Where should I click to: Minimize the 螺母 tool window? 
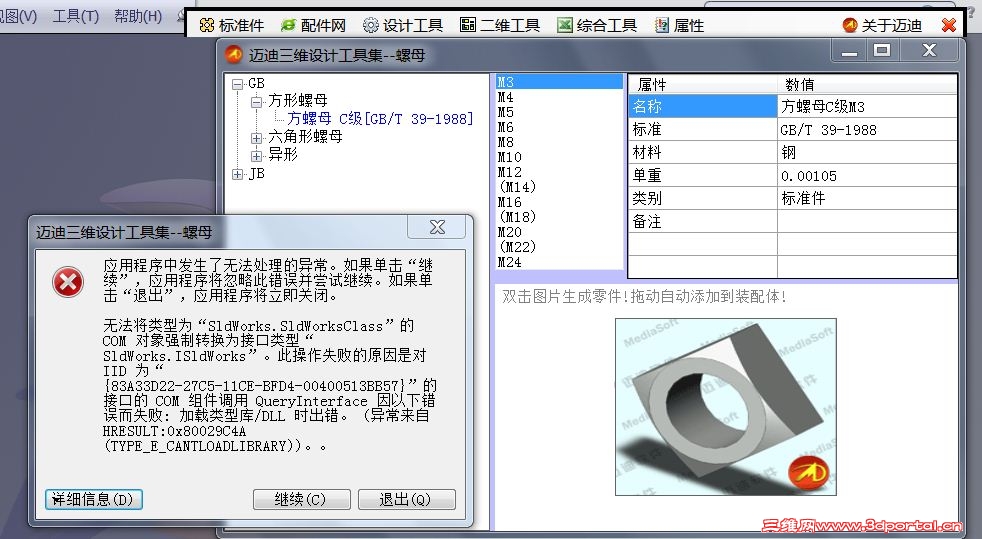pyautogui.click(x=849, y=51)
